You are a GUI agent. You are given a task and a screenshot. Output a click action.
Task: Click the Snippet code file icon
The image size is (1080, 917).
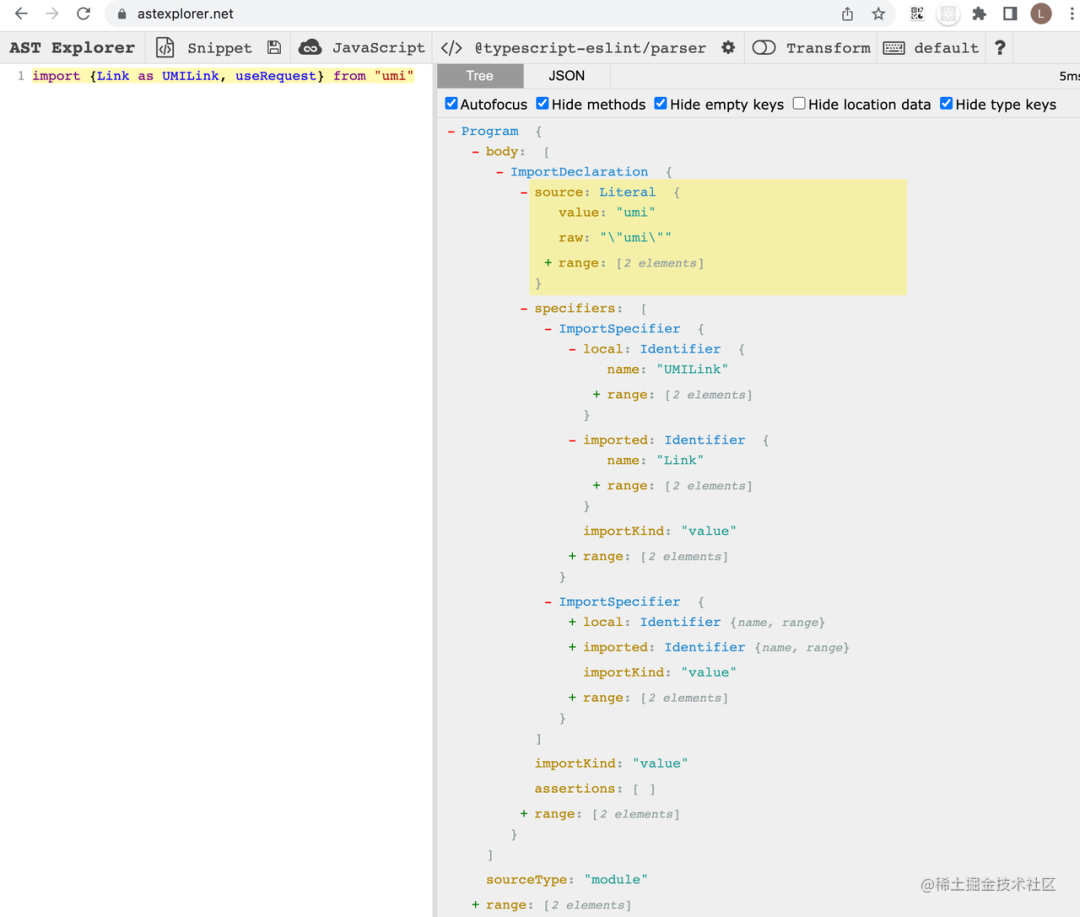point(165,48)
